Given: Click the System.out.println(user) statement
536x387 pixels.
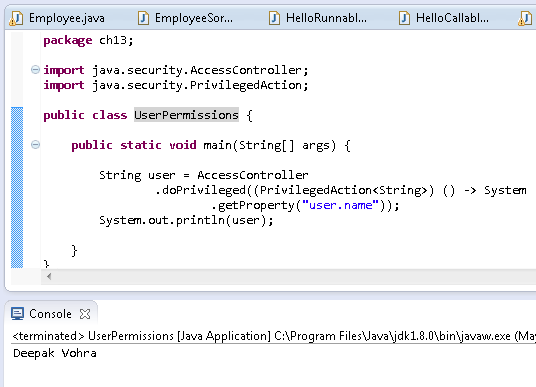Looking at the screenshot, I should tap(186, 220).
